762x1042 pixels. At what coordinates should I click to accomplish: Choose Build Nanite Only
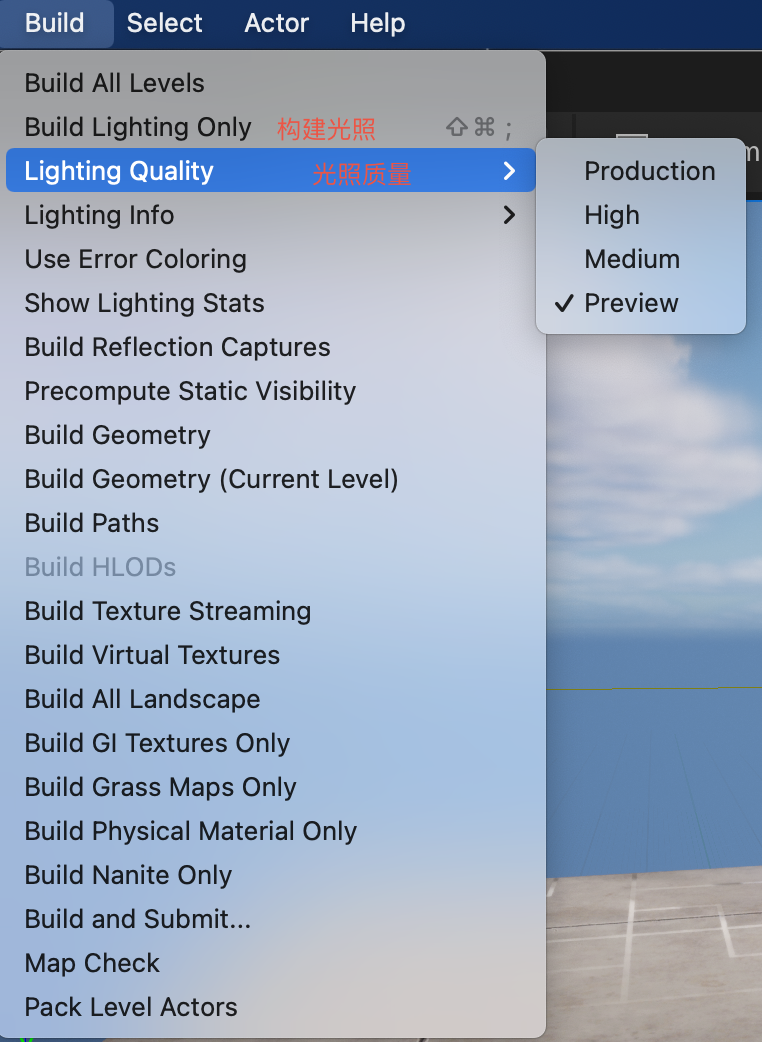pos(271,875)
